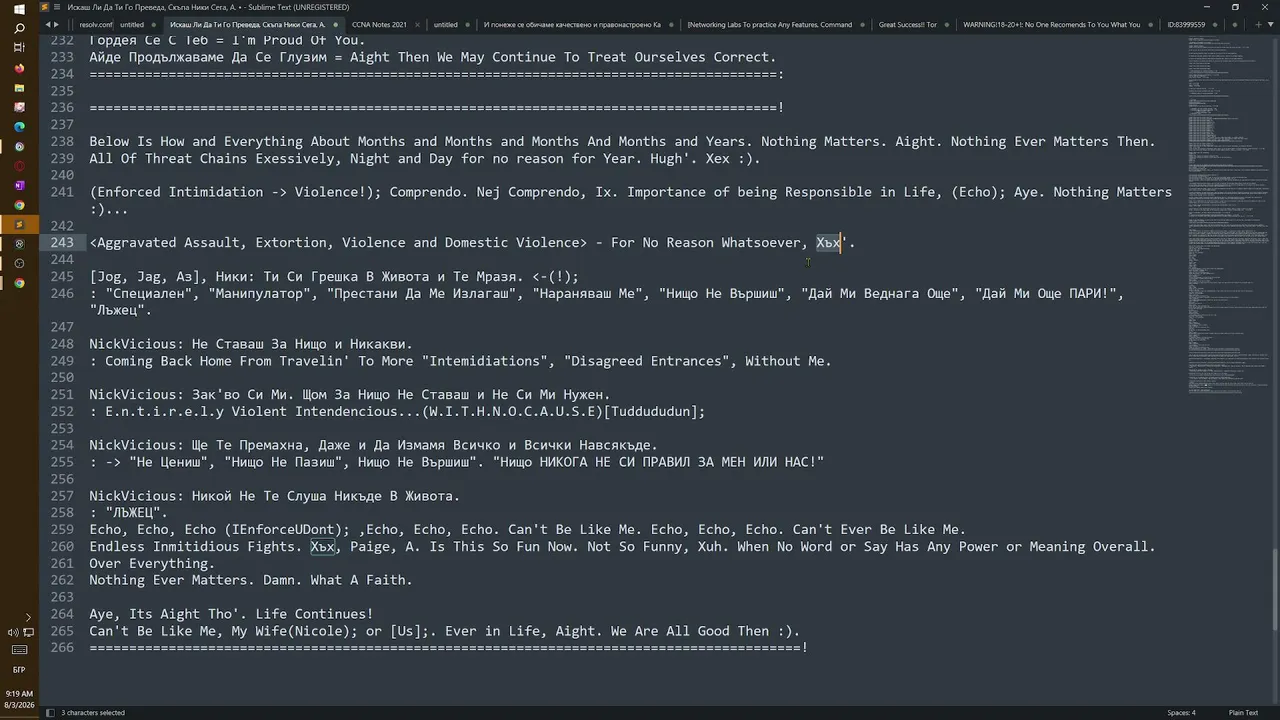The height and width of the screenshot is (720, 1280).
Task: Open the Spaces: 4 indentation selector
Action: click(x=1181, y=713)
